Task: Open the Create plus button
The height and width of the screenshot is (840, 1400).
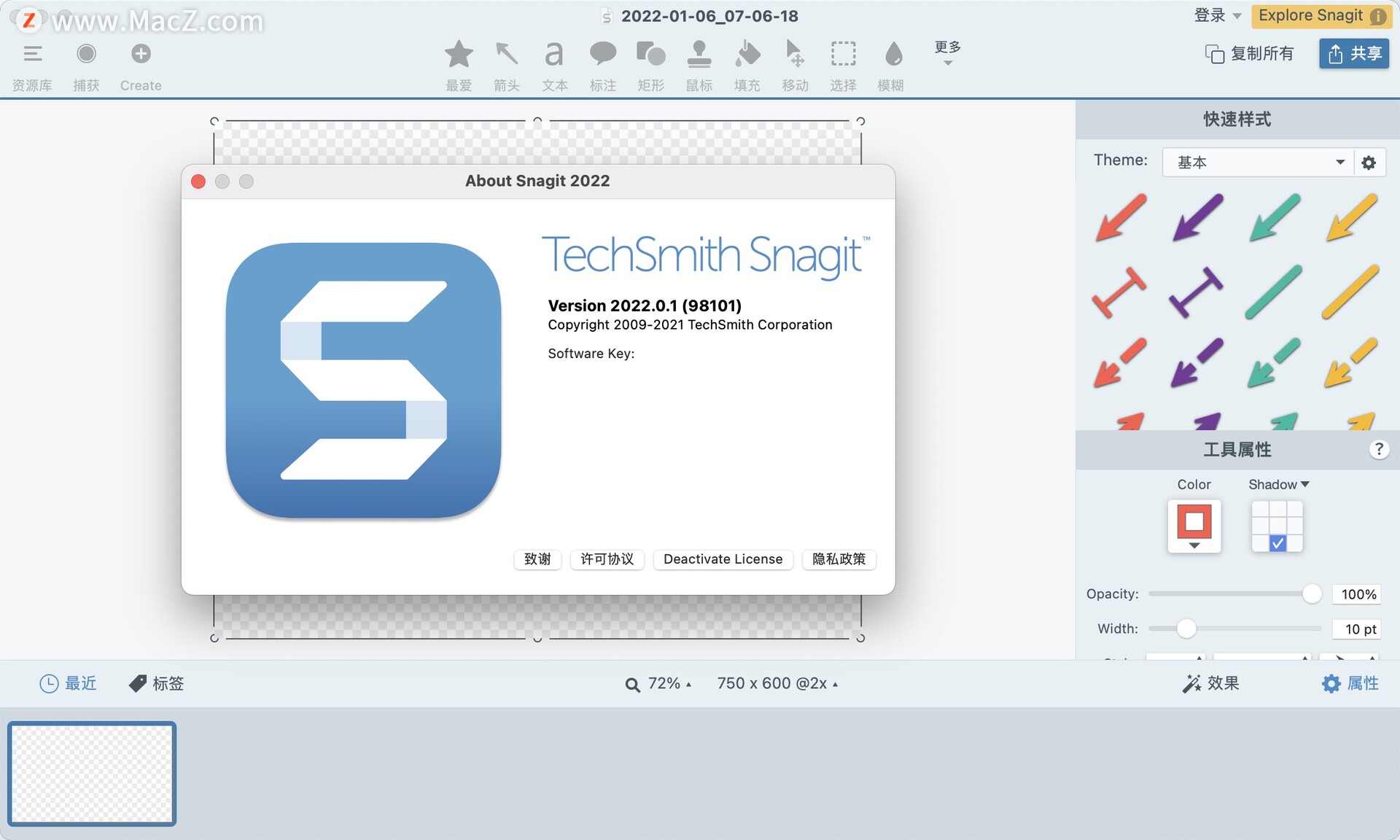Action: click(x=141, y=54)
